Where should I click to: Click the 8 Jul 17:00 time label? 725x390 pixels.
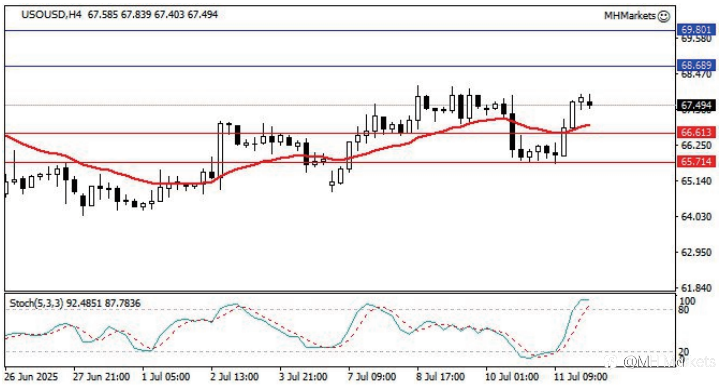[x=441, y=377]
